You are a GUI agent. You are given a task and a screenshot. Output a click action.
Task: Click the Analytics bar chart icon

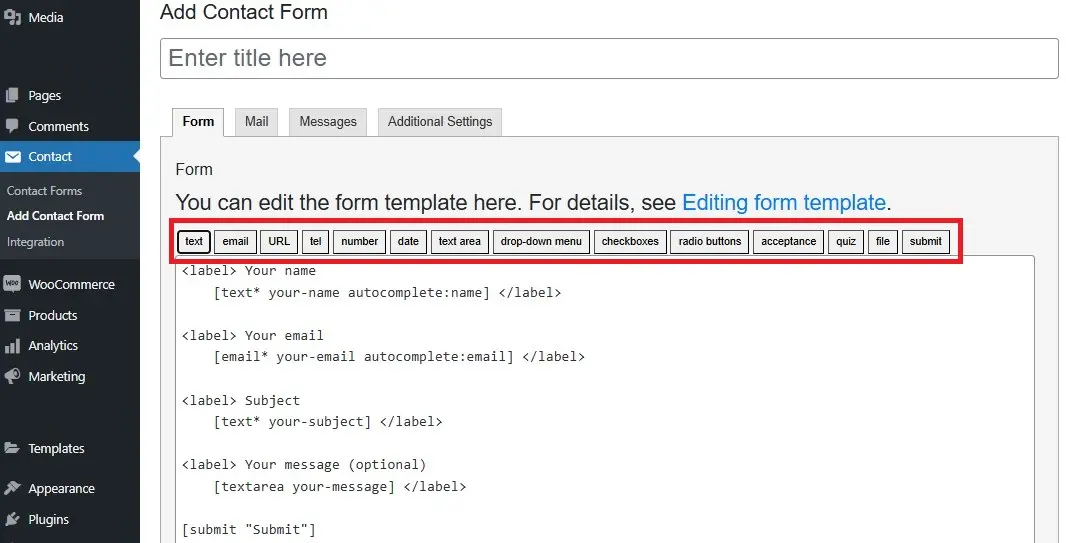pos(13,346)
